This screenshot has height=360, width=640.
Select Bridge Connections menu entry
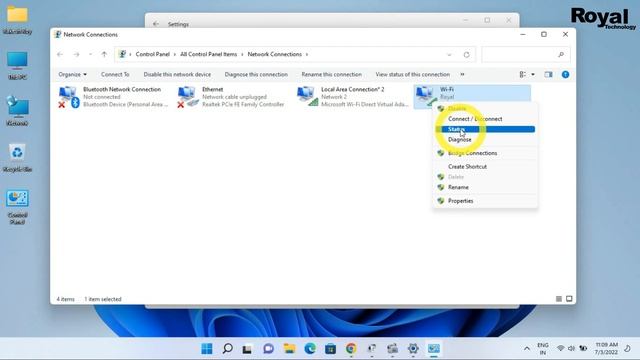coord(472,153)
